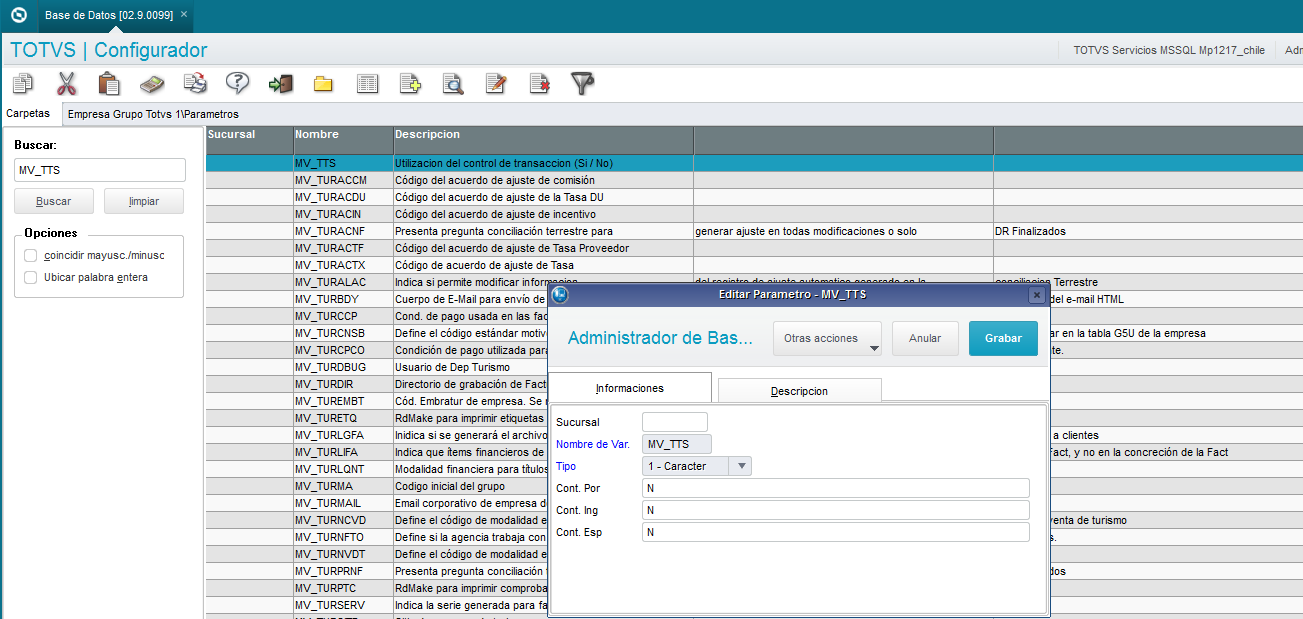Click the Copy icon in toolbar

(23, 84)
